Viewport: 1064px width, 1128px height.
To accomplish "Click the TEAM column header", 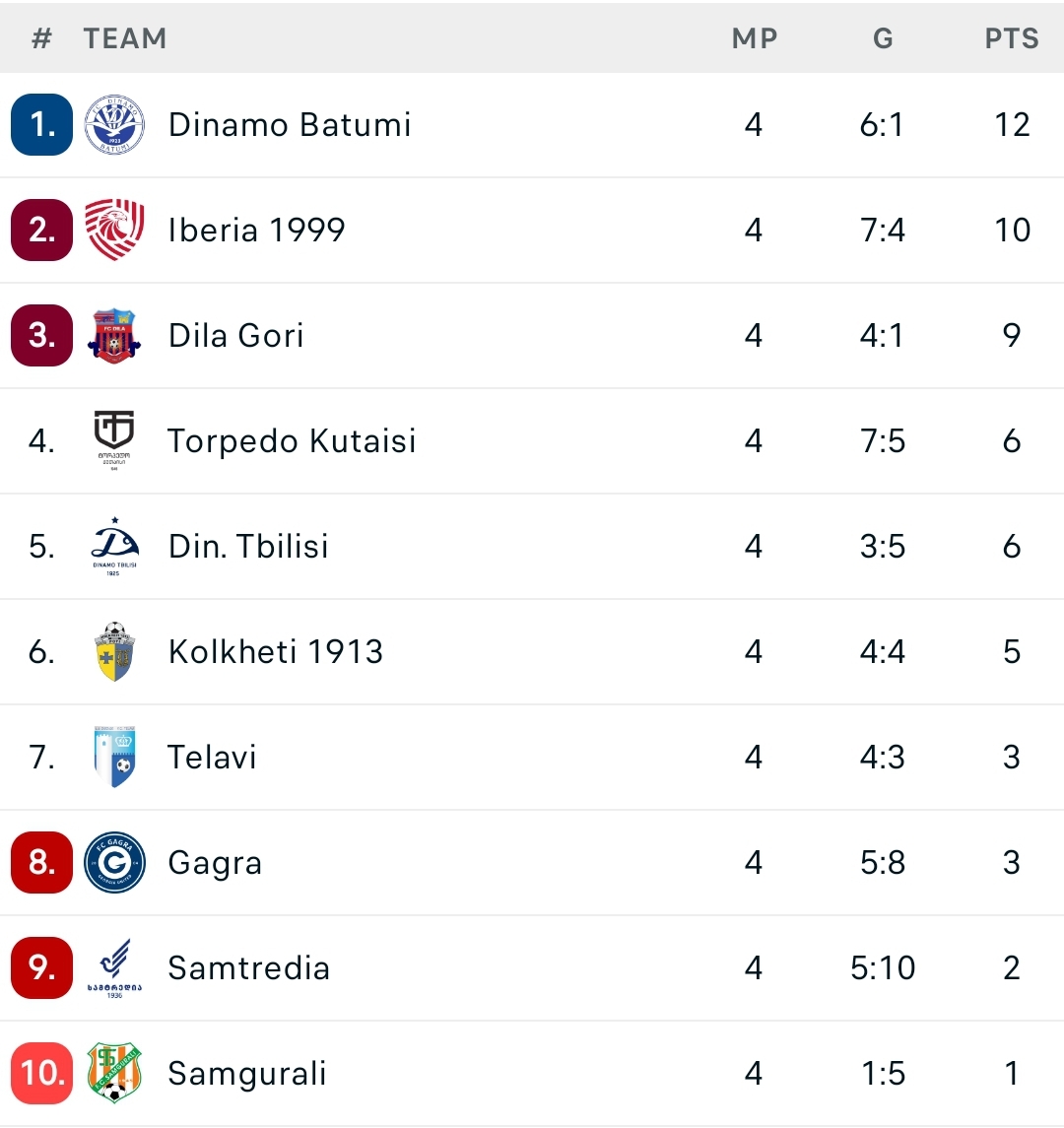I will pos(125,38).
